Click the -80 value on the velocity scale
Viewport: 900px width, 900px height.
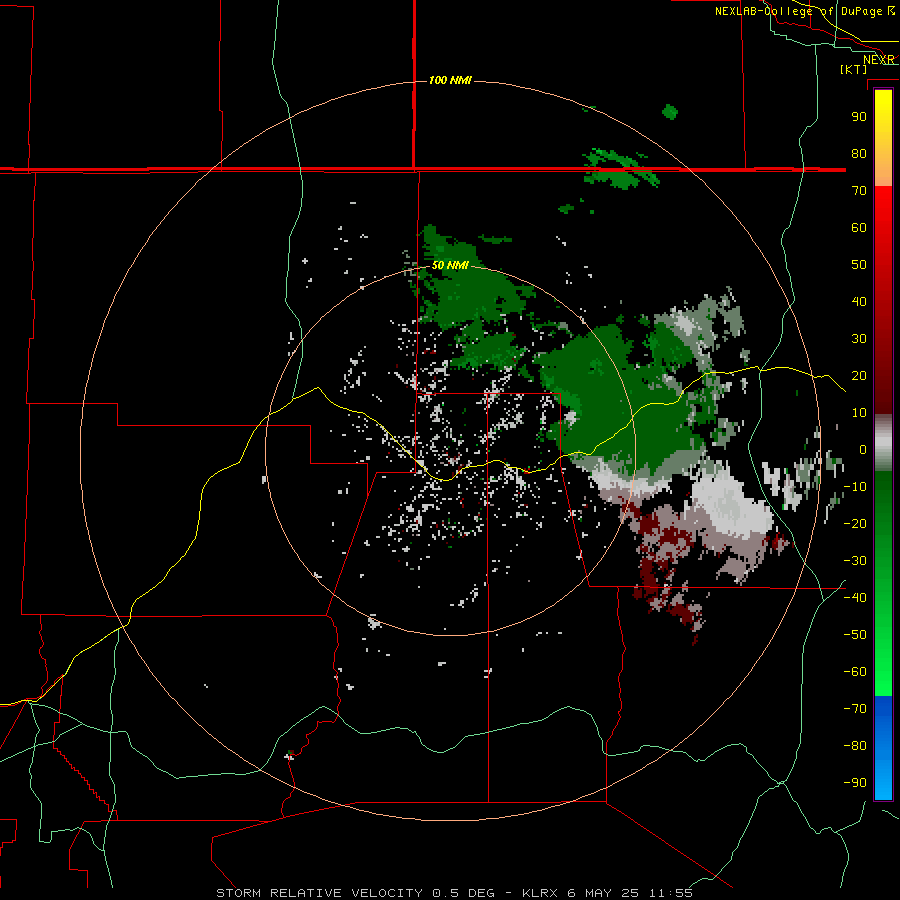855,746
